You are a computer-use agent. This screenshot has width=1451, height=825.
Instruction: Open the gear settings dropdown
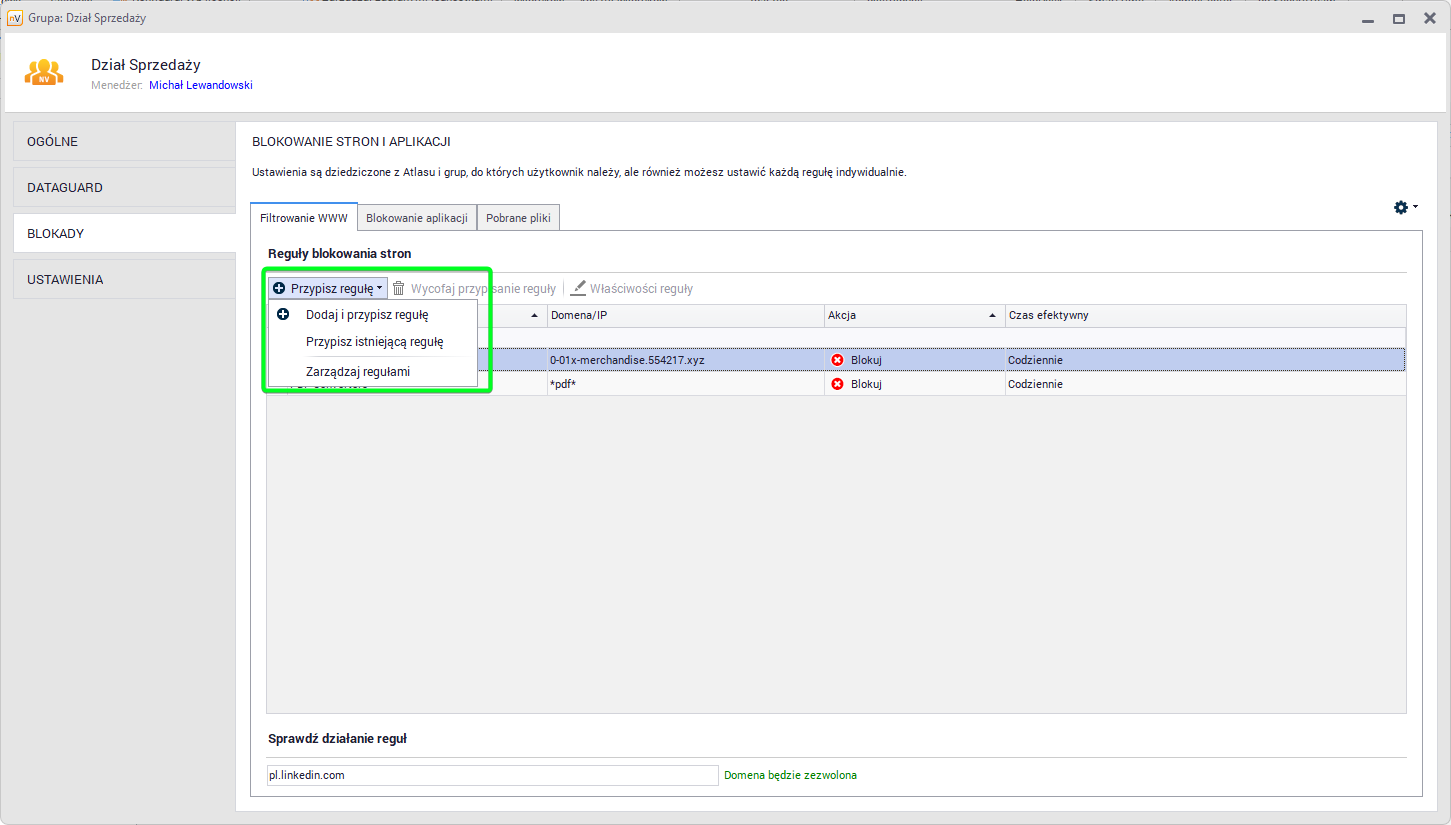pyautogui.click(x=1404, y=207)
